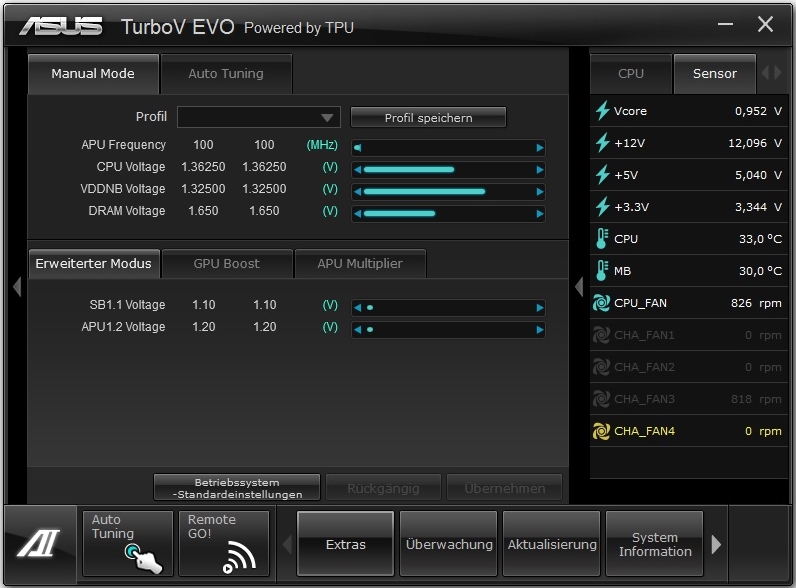Click the CHA_FAN3 fan icon

point(602,399)
